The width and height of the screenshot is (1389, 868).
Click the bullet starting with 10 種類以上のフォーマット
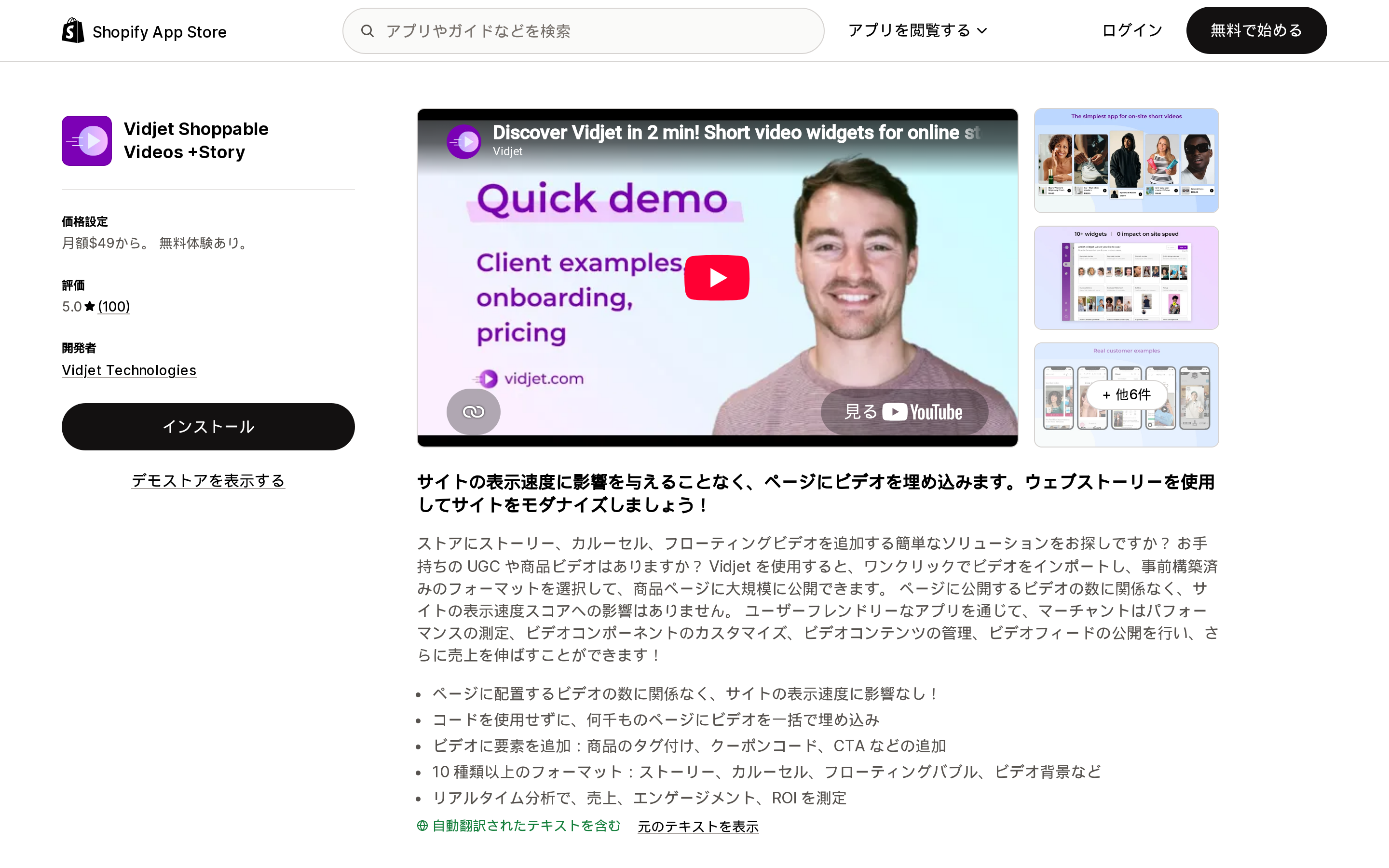(x=767, y=772)
